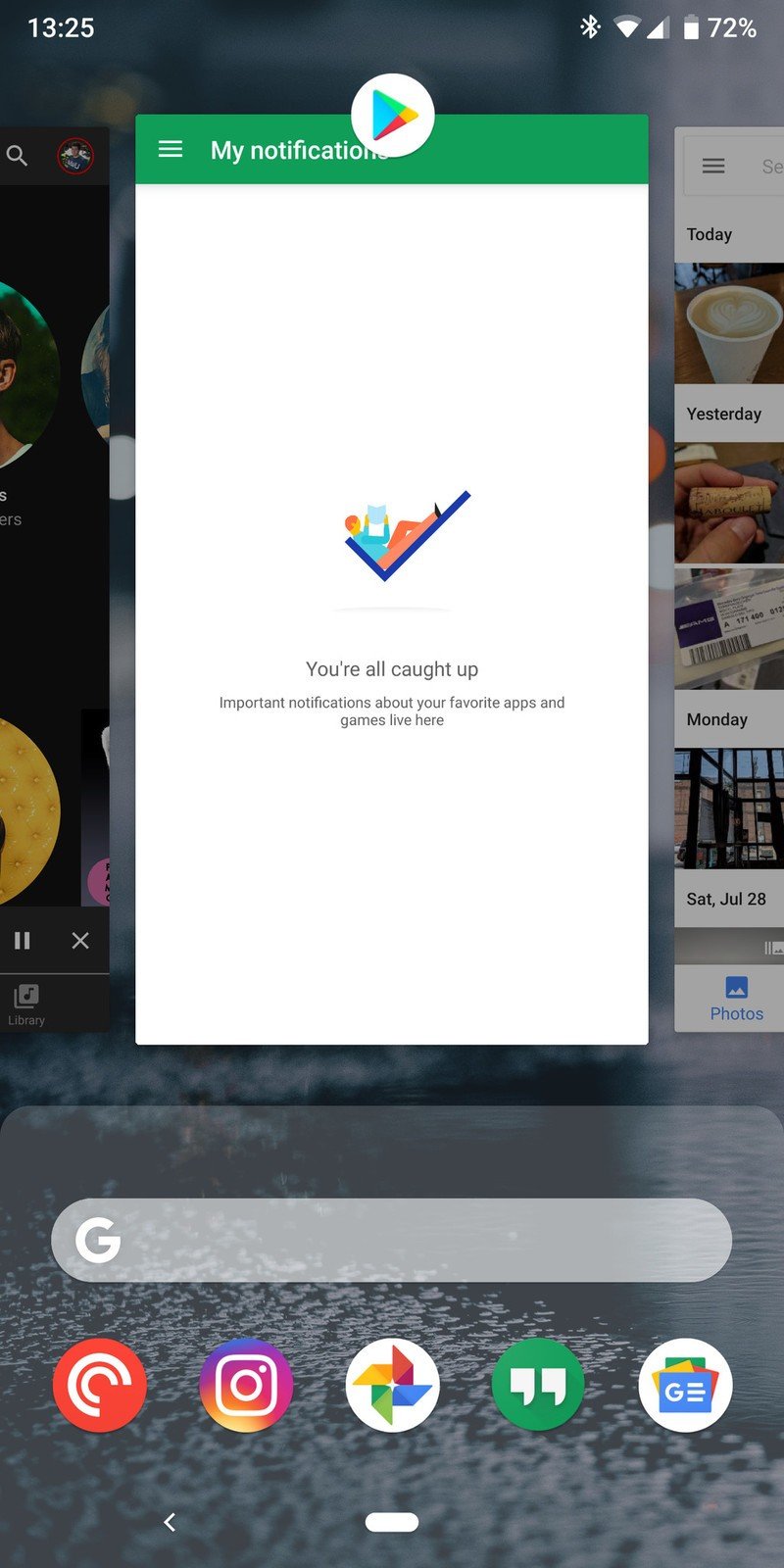This screenshot has width=784, height=1568.
Task: Open the Library tab in the music app
Action: coord(25,1004)
